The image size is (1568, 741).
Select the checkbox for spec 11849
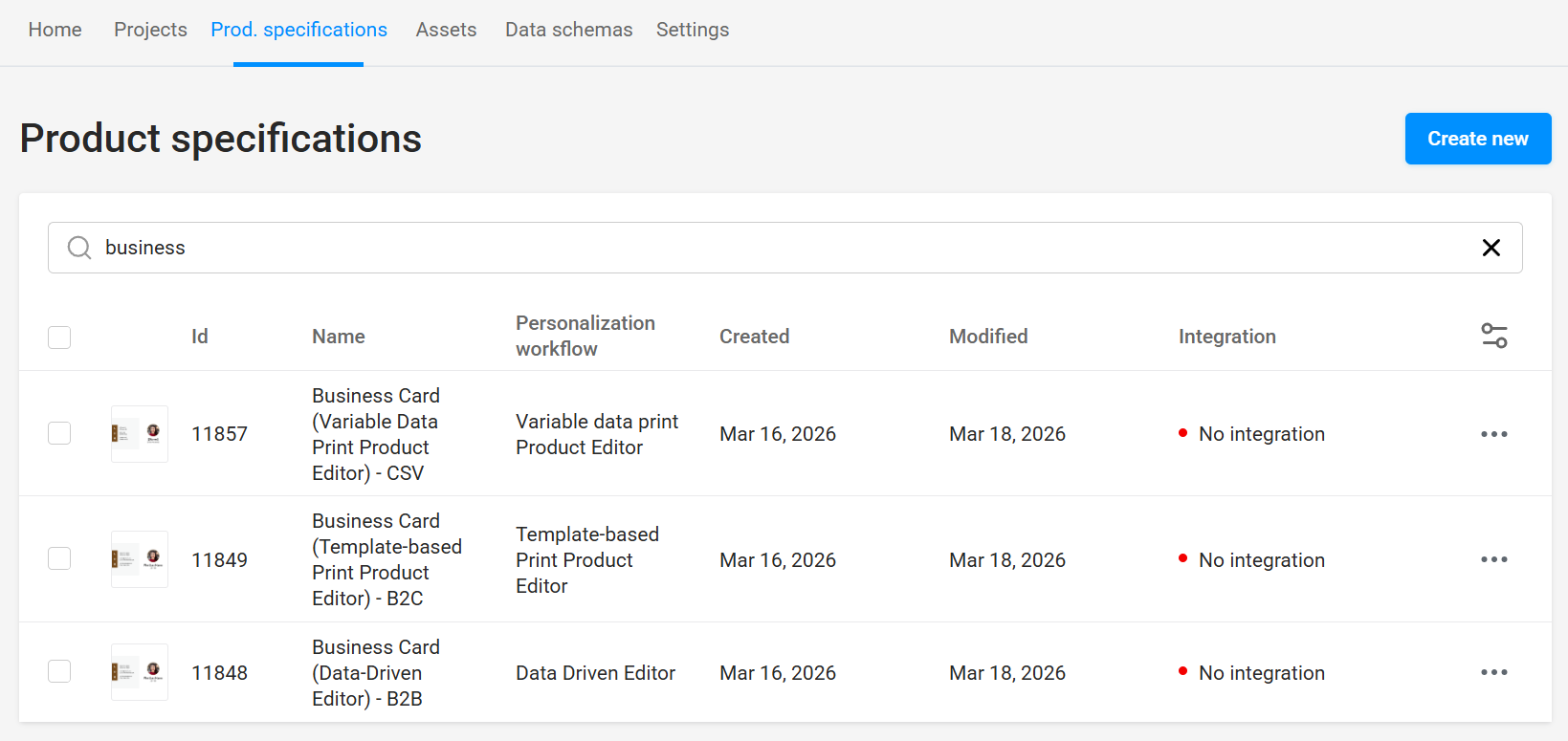click(x=59, y=558)
